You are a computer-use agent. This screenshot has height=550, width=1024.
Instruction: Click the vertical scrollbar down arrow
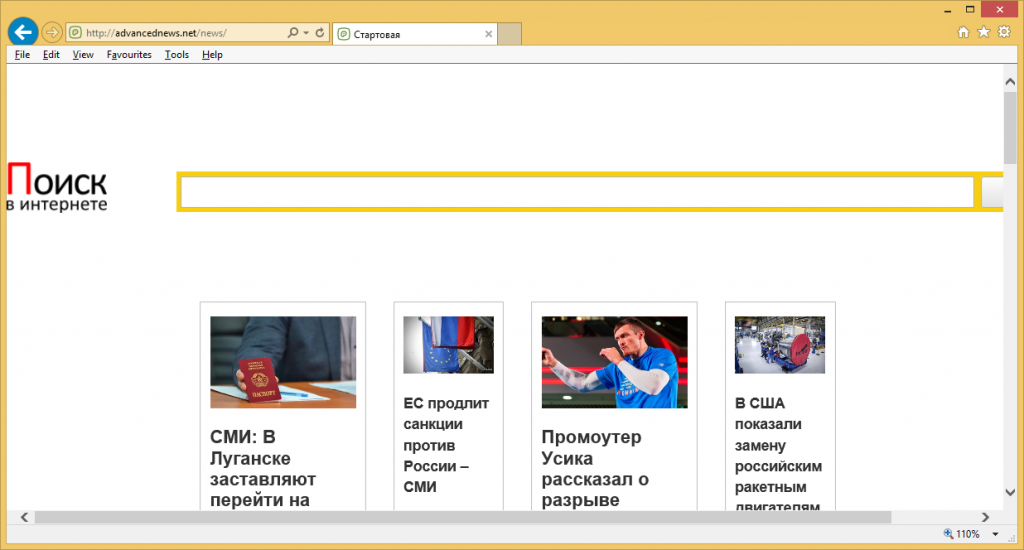1010,491
